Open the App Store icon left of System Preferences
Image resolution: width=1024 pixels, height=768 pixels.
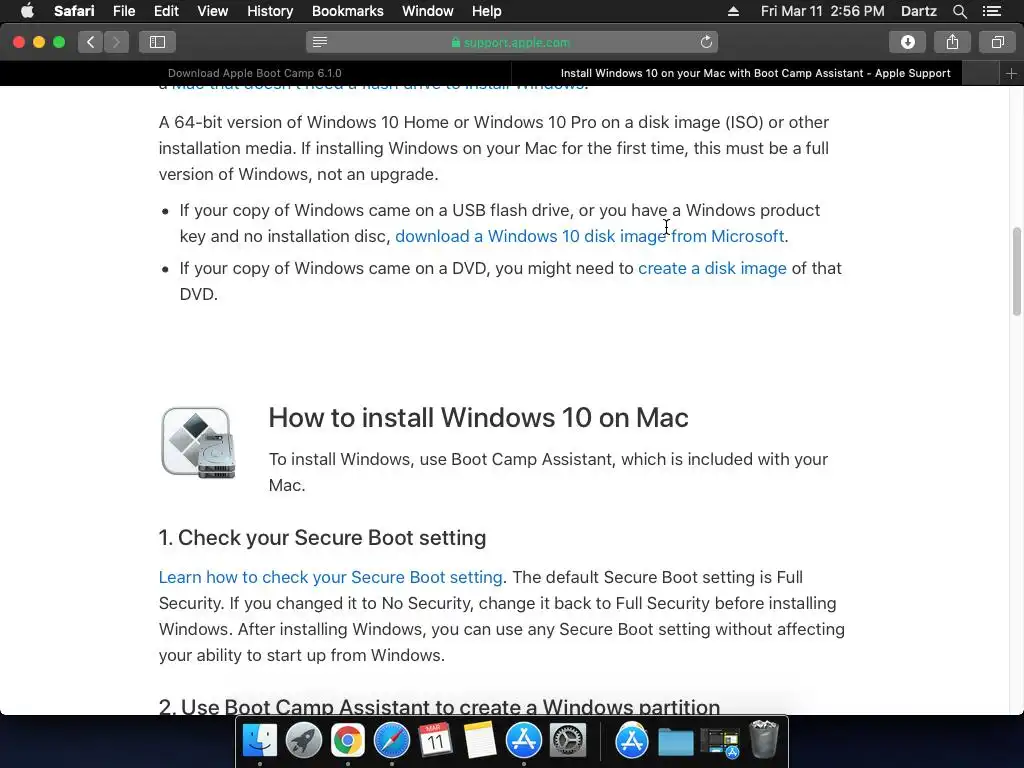click(x=524, y=741)
